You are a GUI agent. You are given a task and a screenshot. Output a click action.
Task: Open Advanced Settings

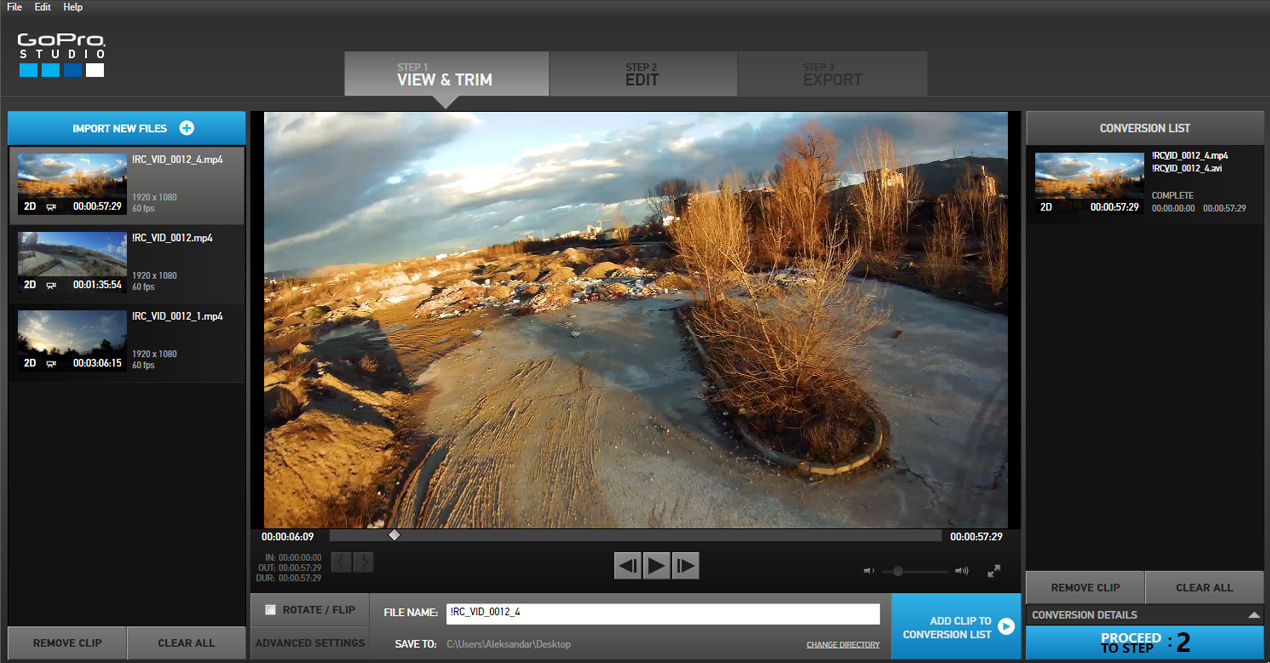pos(309,643)
